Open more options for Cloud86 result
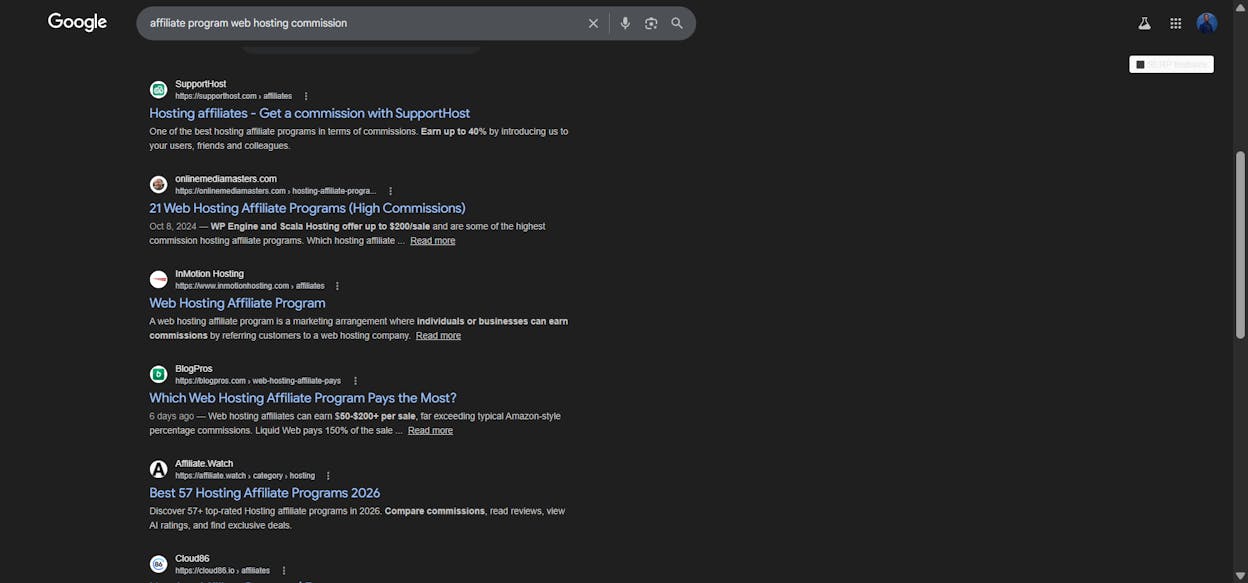This screenshot has height=583, width=1248. (284, 571)
